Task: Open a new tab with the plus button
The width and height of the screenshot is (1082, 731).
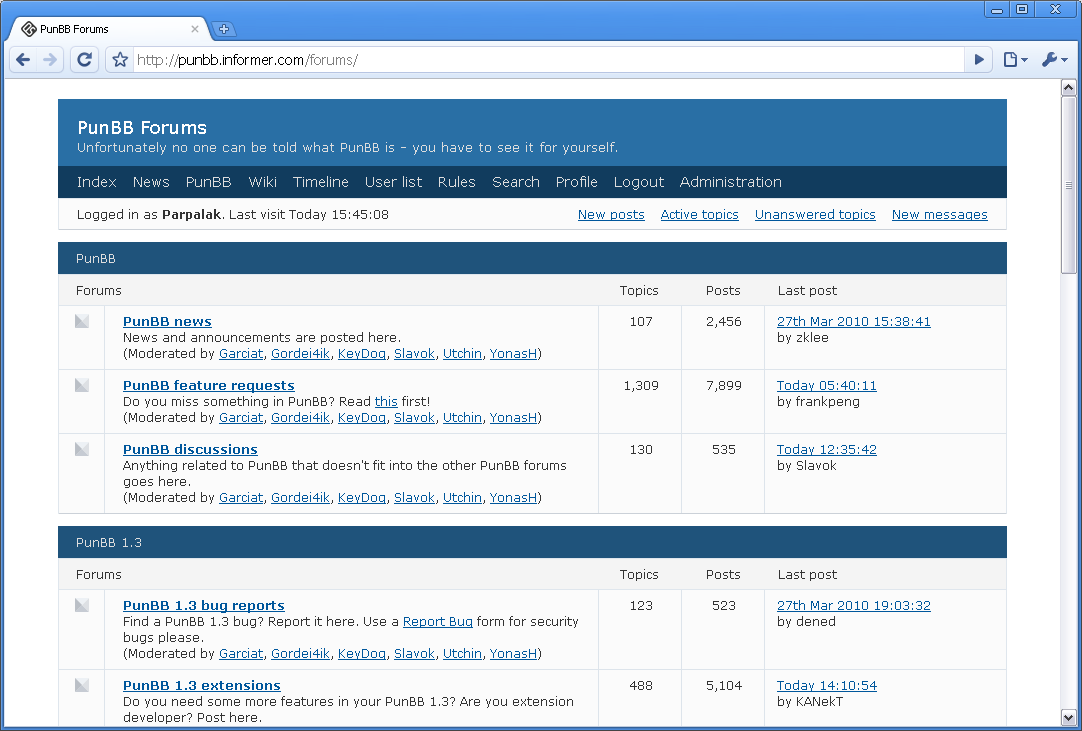Action: 224,29
